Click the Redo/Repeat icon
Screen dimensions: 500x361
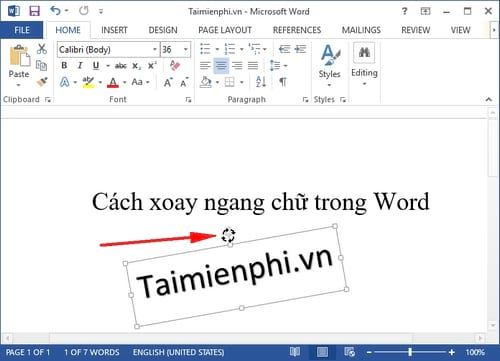coord(84,11)
